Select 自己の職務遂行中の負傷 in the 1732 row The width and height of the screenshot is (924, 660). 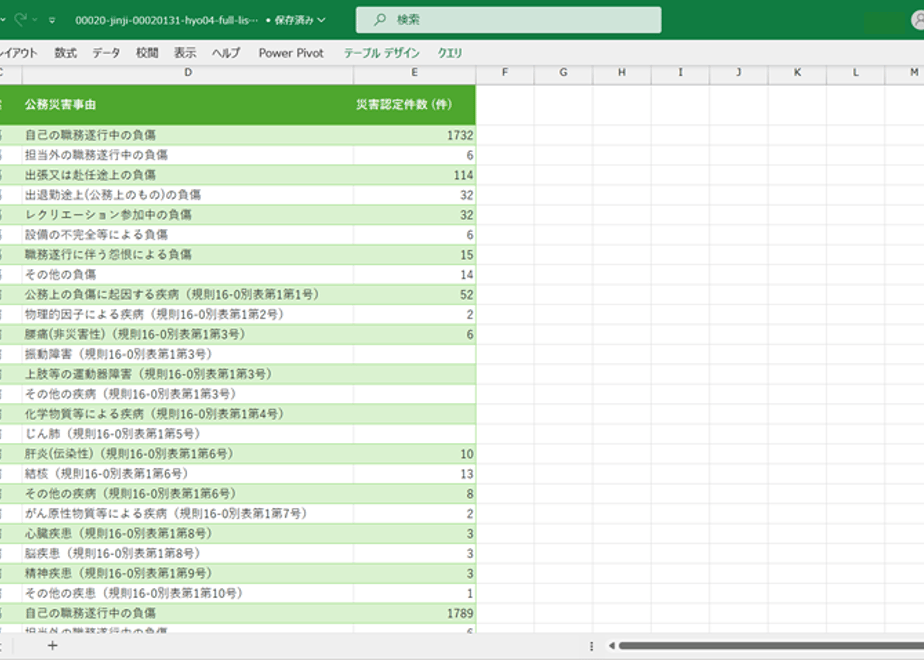tap(188, 135)
